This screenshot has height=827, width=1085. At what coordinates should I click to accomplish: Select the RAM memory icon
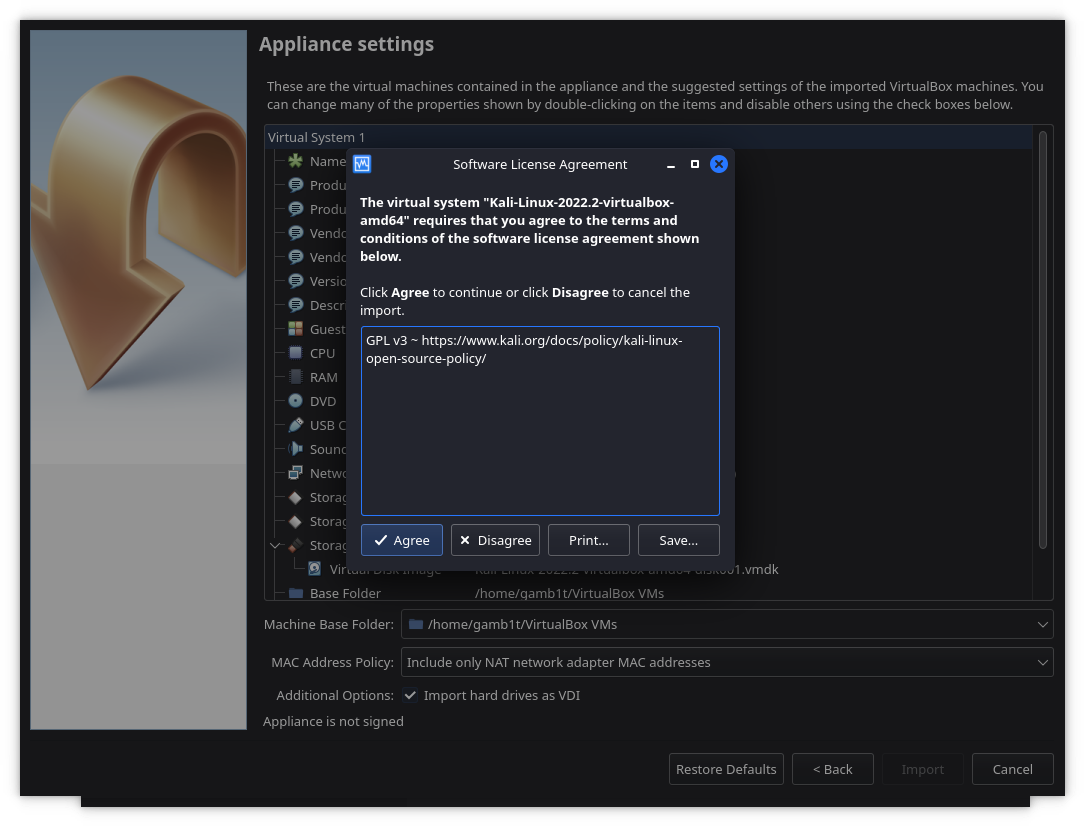[295, 377]
